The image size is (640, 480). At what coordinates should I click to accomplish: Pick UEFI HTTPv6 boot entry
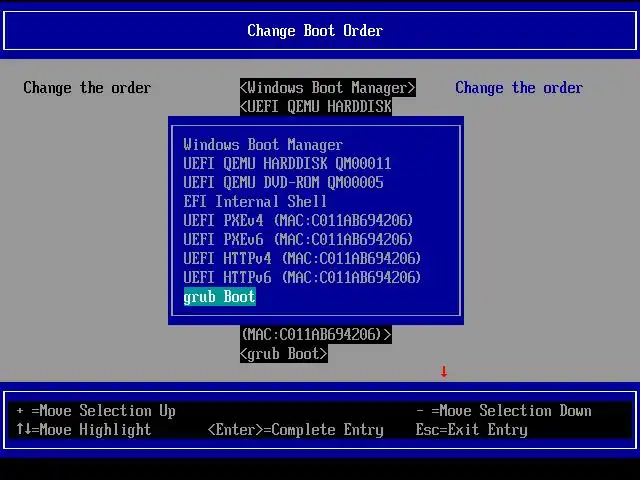[x=302, y=278]
